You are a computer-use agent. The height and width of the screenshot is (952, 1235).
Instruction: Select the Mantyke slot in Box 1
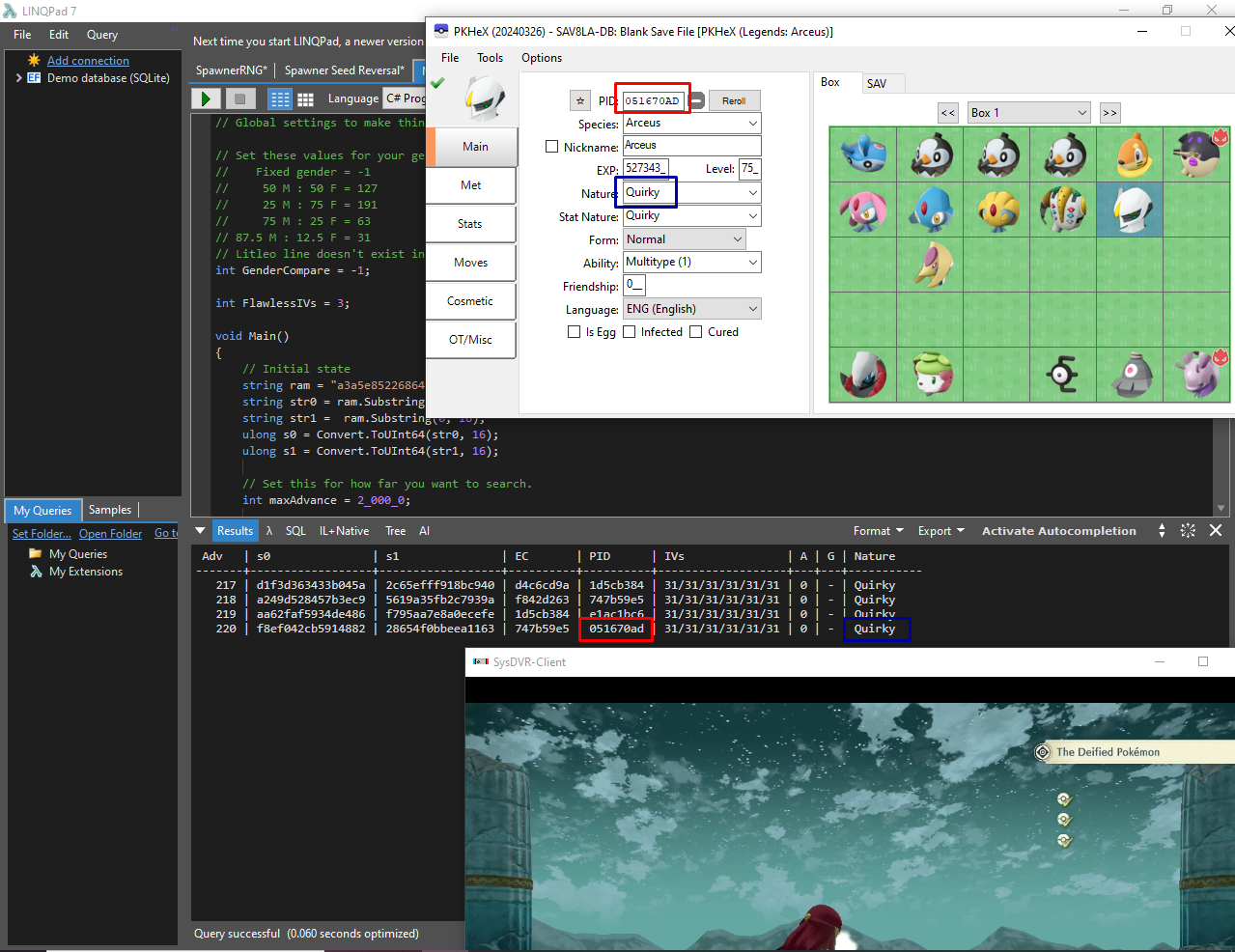point(863,154)
